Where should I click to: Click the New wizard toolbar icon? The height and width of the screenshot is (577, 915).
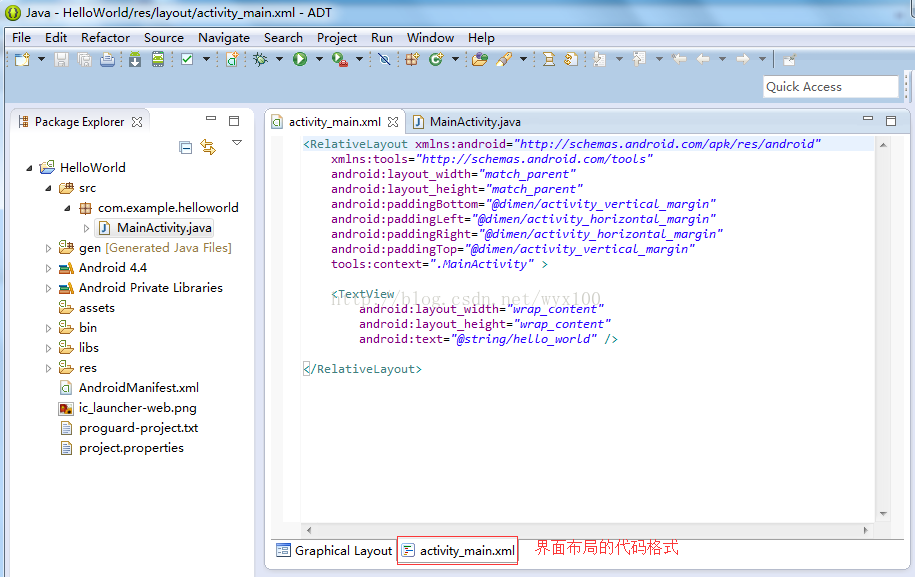tap(22, 60)
